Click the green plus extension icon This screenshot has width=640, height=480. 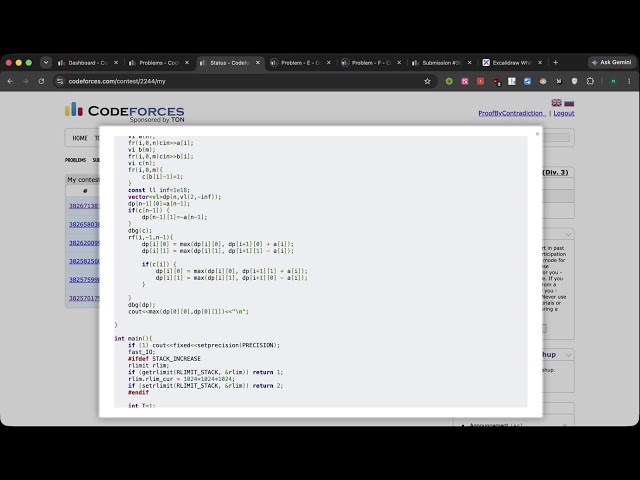click(x=449, y=81)
